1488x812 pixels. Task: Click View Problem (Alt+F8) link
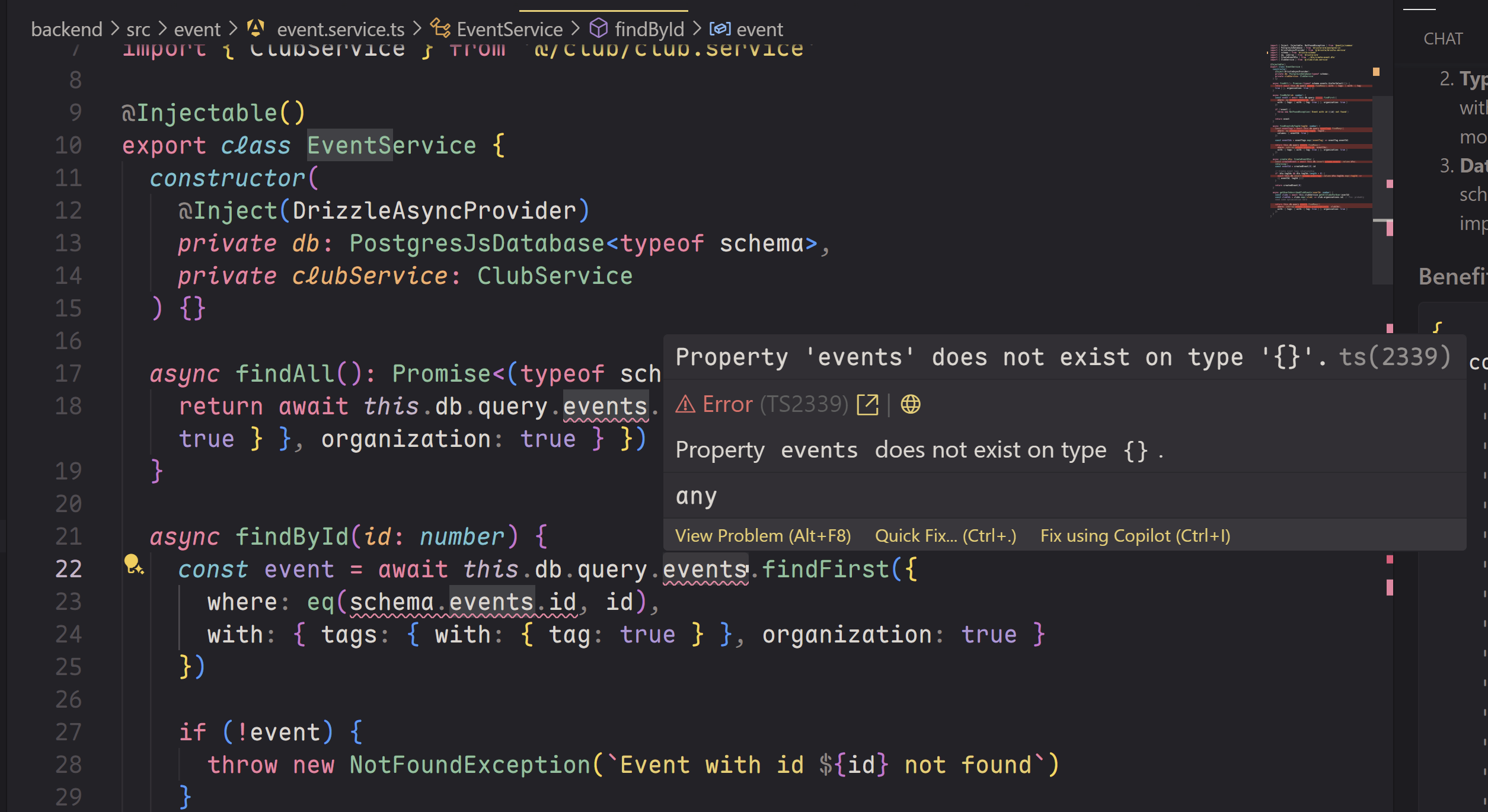(763, 536)
